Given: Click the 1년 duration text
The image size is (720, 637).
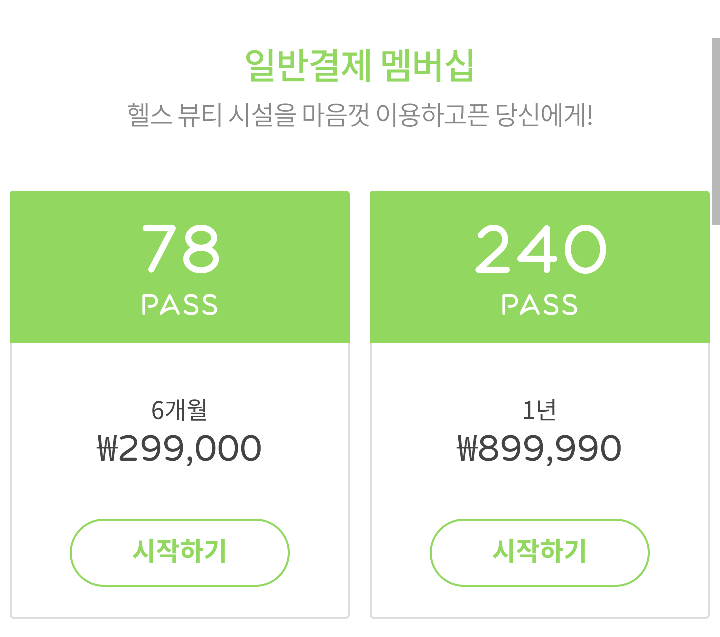Looking at the screenshot, I should [x=540, y=410].
